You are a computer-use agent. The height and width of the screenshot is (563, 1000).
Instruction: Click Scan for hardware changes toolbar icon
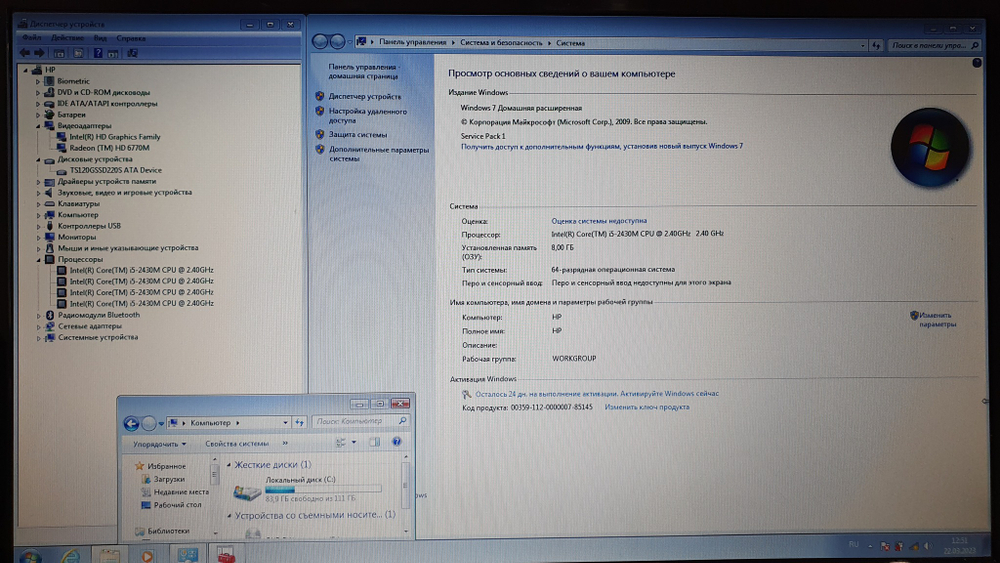pos(133,54)
